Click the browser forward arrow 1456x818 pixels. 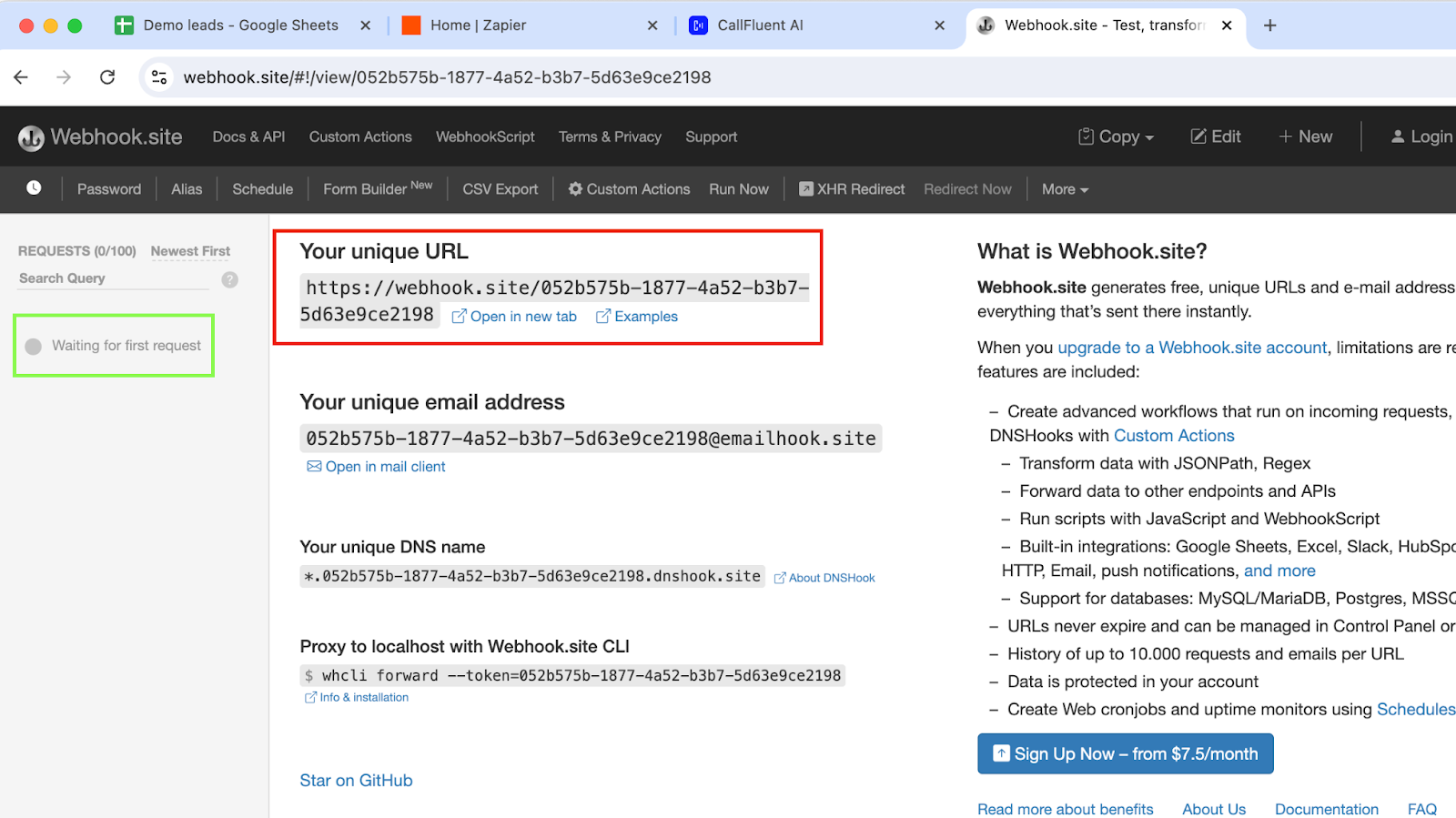(64, 77)
